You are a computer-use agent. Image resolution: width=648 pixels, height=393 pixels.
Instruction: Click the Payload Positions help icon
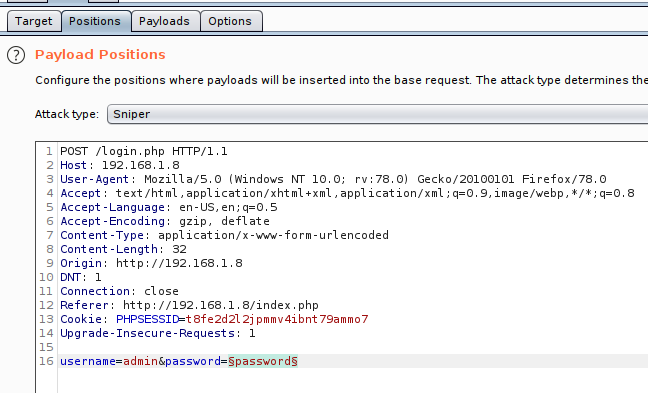[x=16, y=55]
